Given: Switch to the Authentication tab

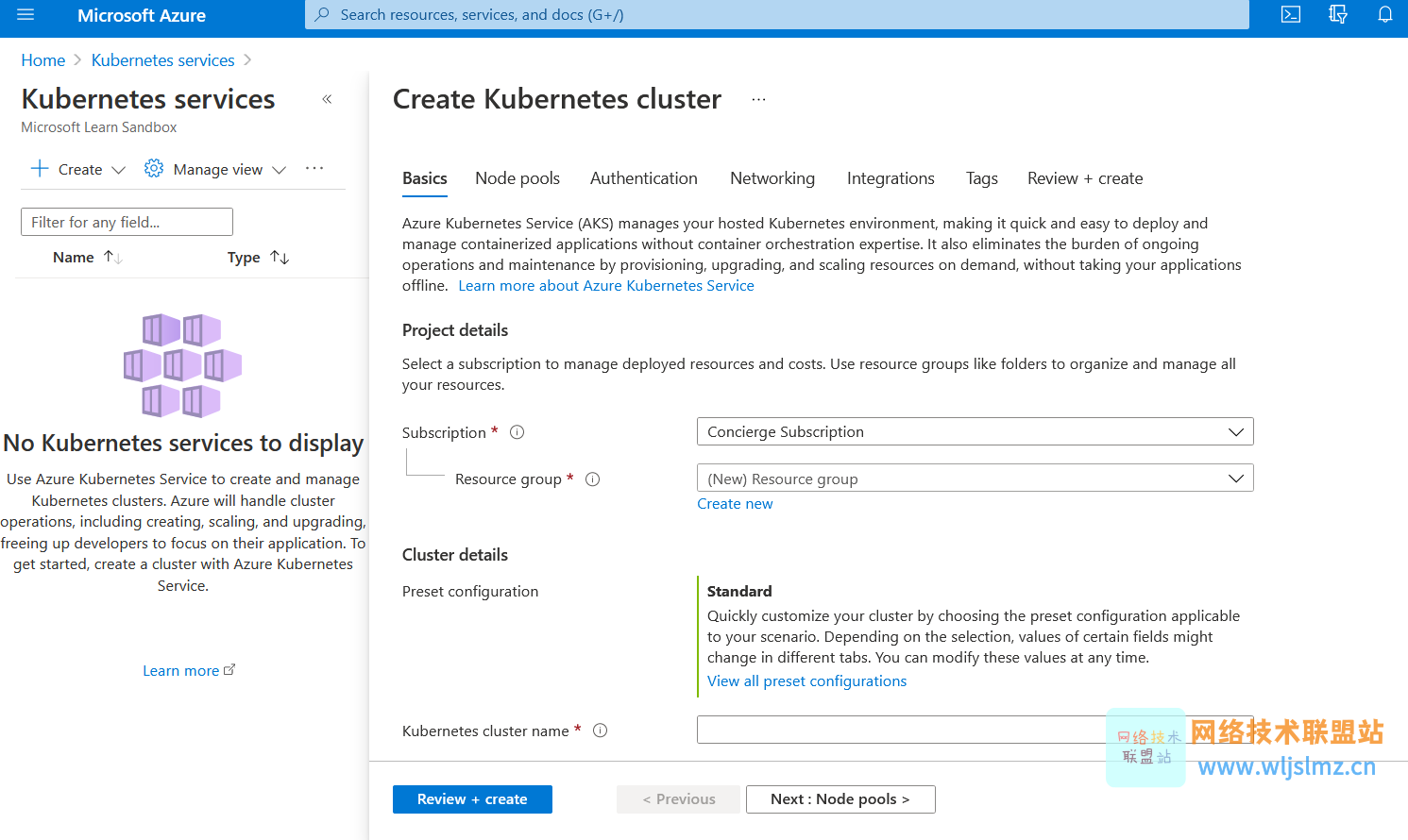Looking at the screenshot, I should 644,178.
